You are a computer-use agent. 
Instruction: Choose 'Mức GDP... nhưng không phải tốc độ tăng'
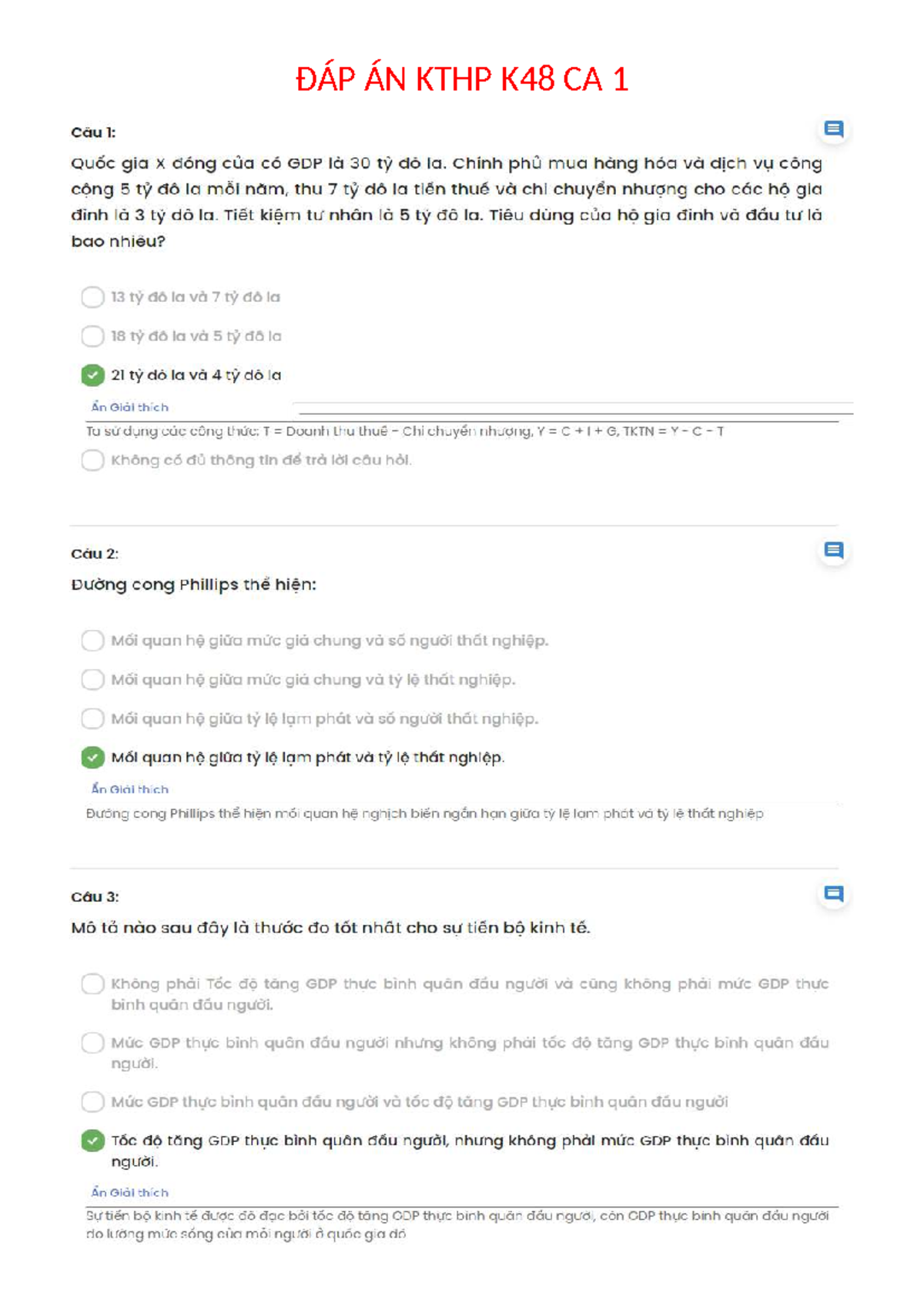tap(92, 1043)
